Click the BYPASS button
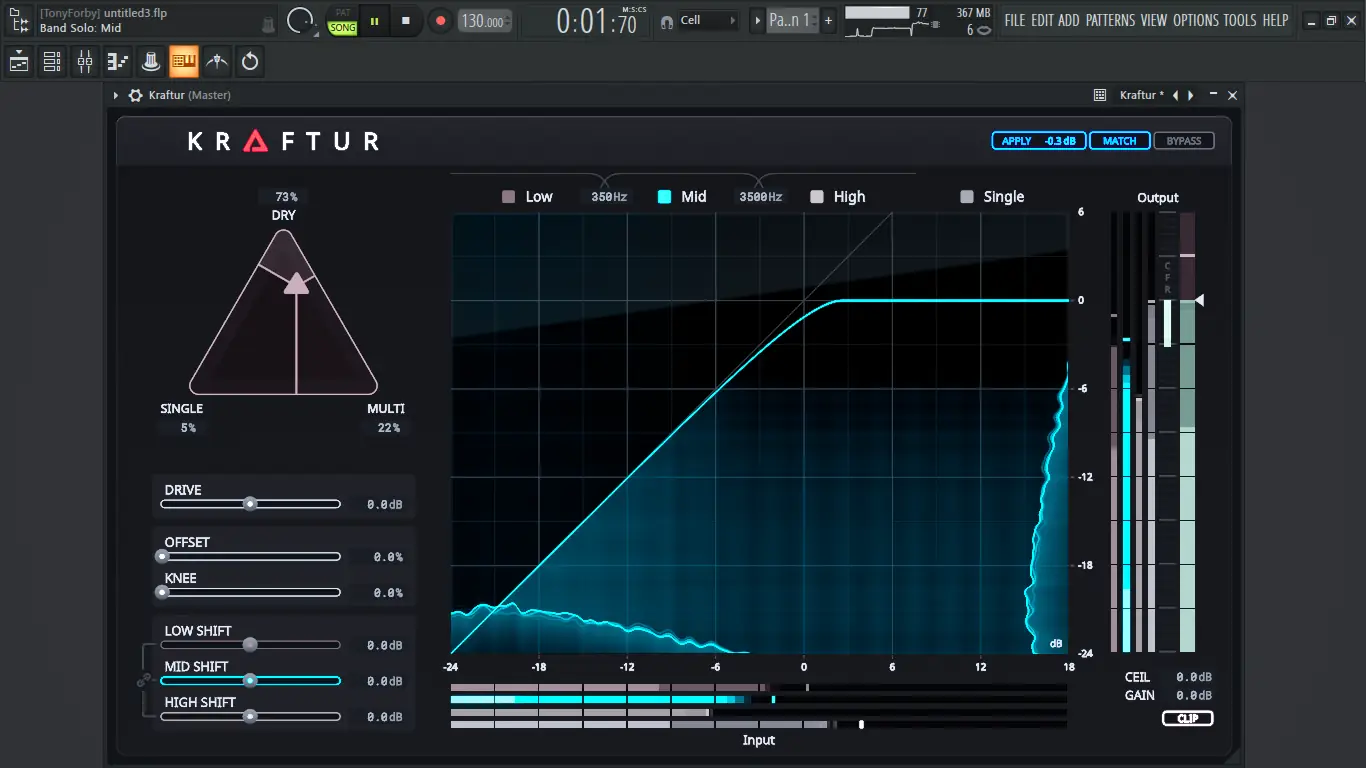This screenshot has height=768, width=1366. 1184,141
